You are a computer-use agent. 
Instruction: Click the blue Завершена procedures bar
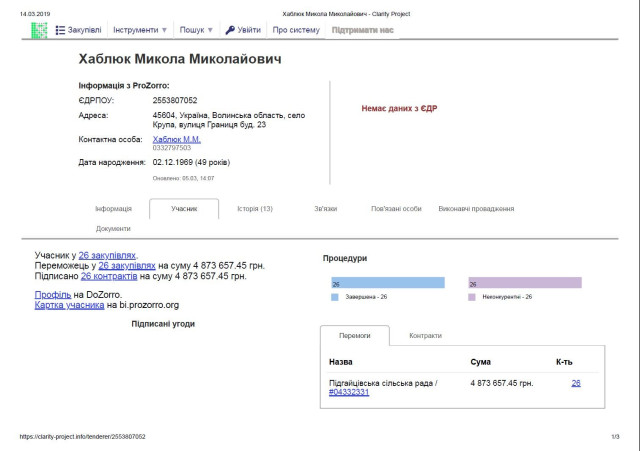(x=387, y=283)
